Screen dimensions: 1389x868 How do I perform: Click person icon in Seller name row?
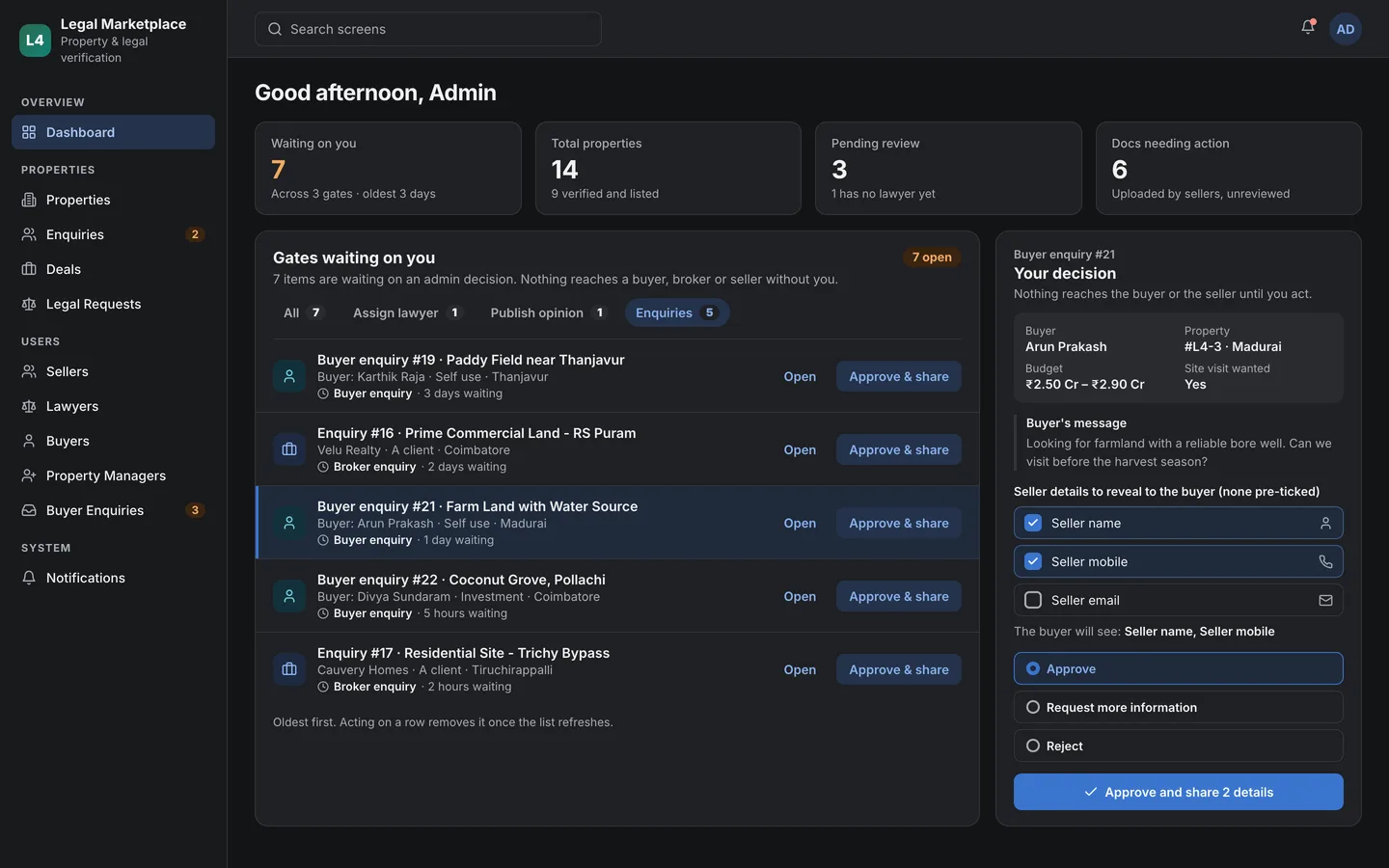pyautogui.click(x=1325, y=523)
